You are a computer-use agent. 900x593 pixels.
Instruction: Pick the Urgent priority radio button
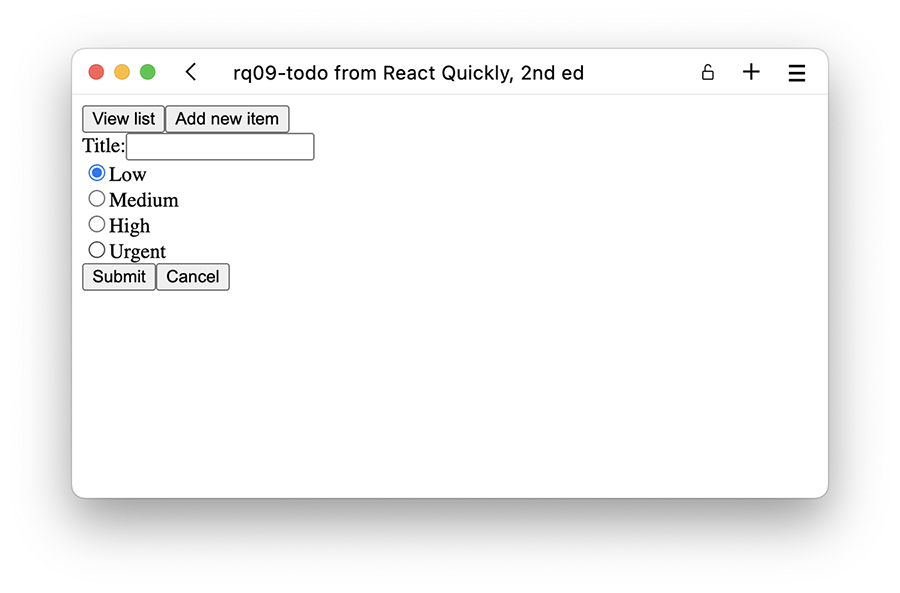pyautogui.click(x=97, y=250)
